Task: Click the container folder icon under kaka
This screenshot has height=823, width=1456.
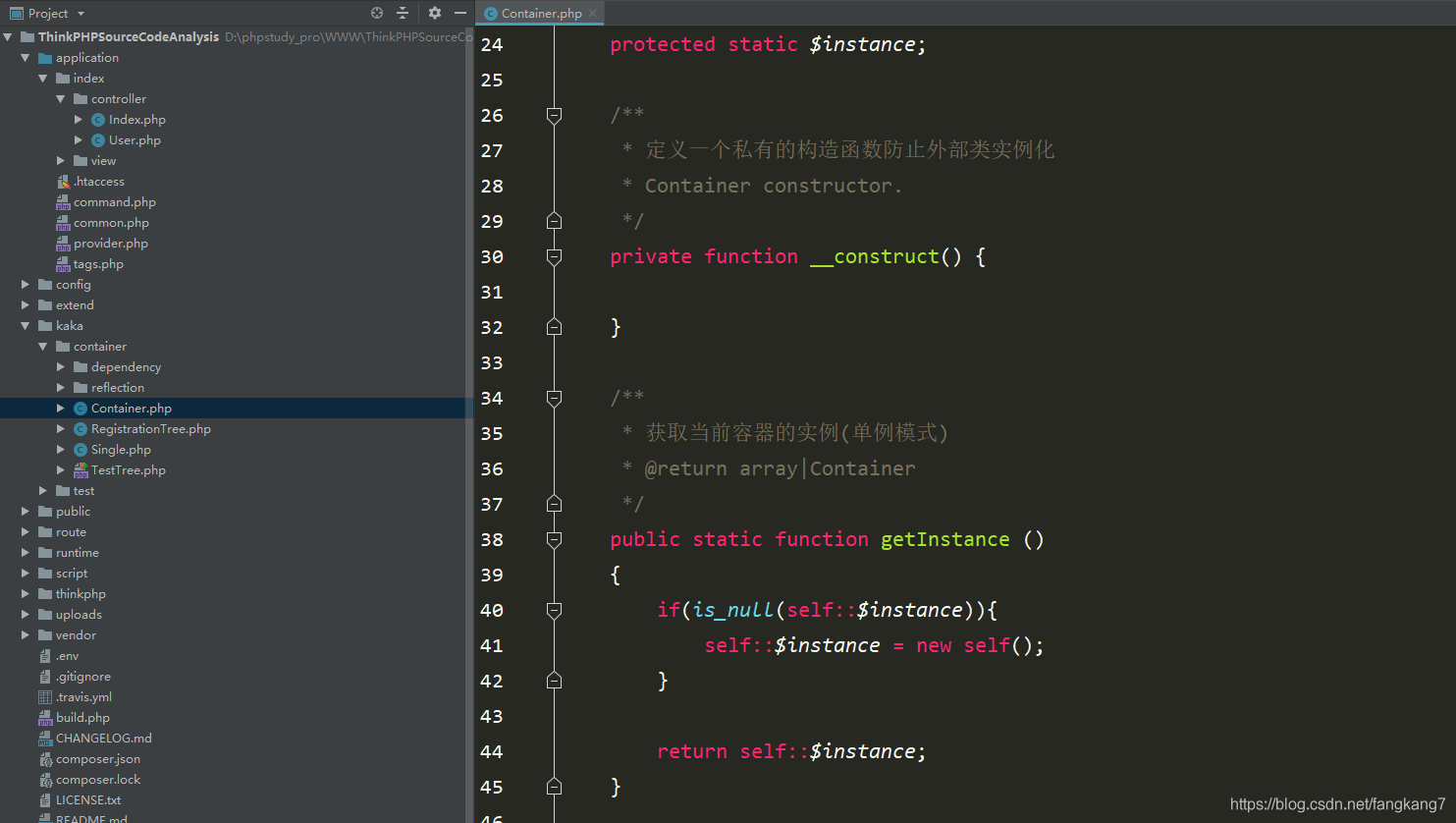Action: (x=63, y=347)
